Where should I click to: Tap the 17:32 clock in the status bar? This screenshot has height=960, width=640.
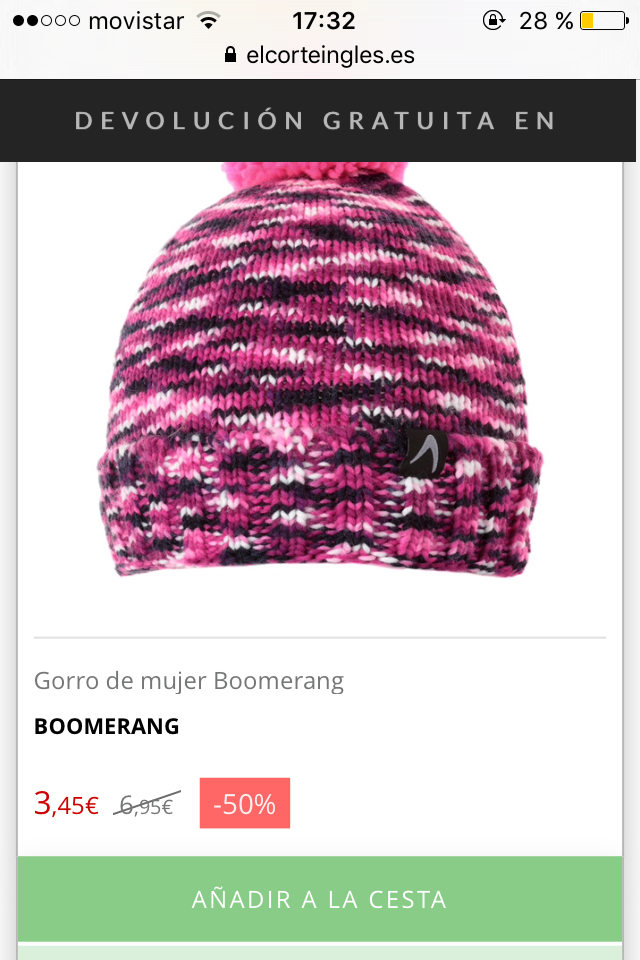coord(323,21)
